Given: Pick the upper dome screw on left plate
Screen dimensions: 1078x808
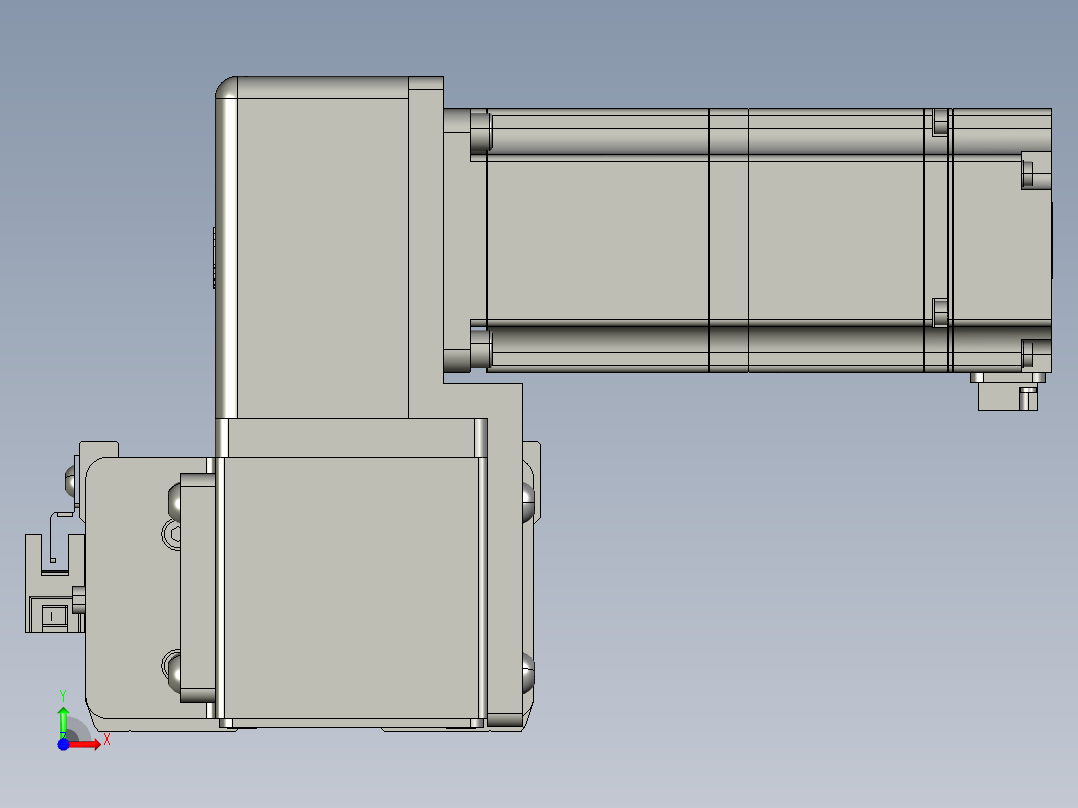Looking at the screenshot, I should pyautogui.click(x=175, y=500).
